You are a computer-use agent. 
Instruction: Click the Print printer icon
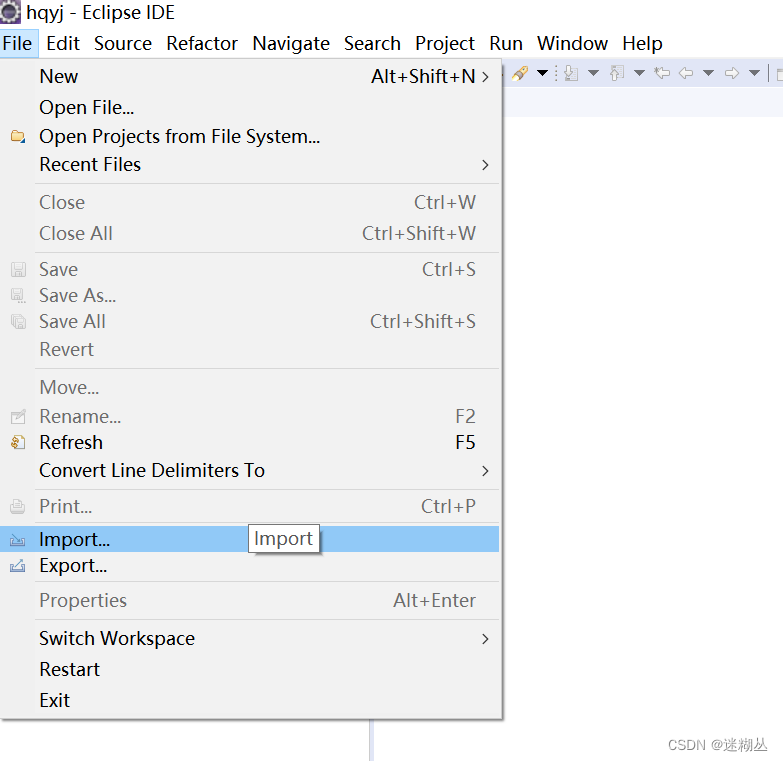click(18, 506)
